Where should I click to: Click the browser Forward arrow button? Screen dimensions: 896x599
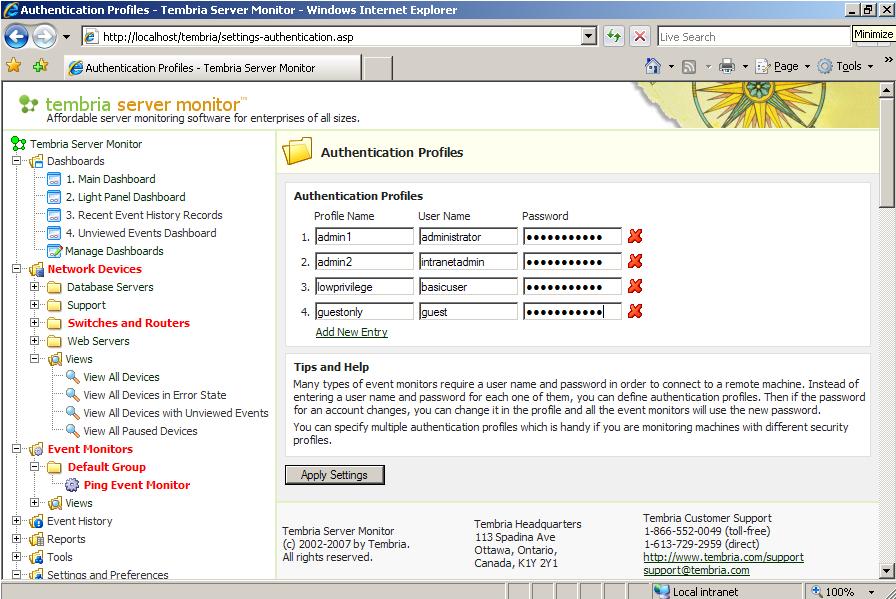click(x=44, y=37)
